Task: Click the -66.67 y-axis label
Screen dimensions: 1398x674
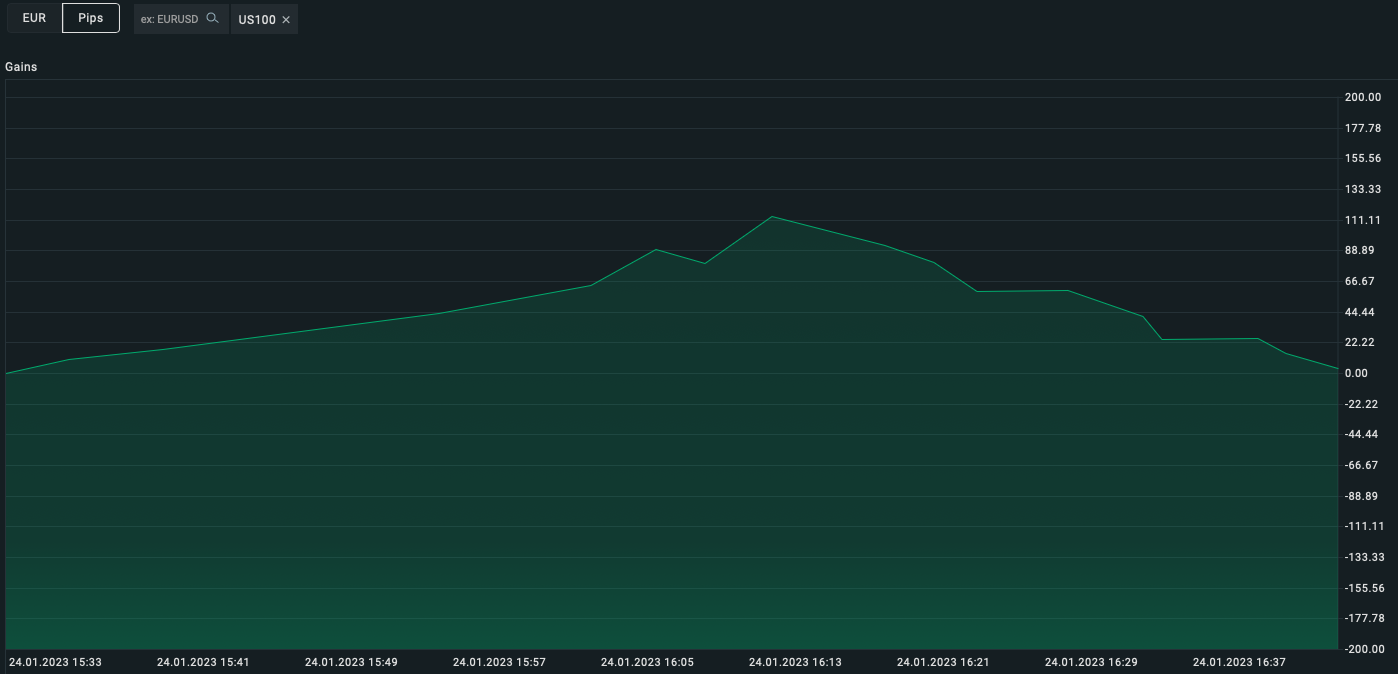Action: tap(1361, 465)
